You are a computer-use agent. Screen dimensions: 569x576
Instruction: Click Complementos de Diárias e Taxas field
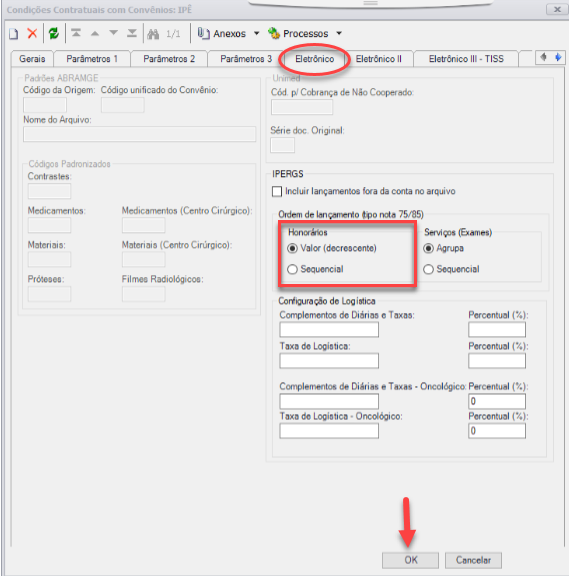(329, 330)
